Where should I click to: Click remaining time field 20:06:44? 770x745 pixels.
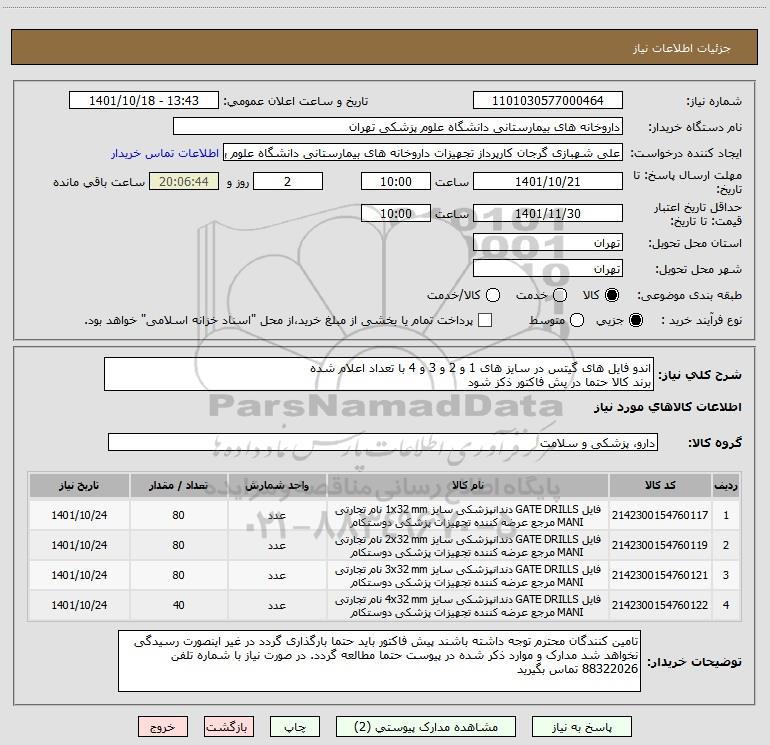[x=184, y=181]
